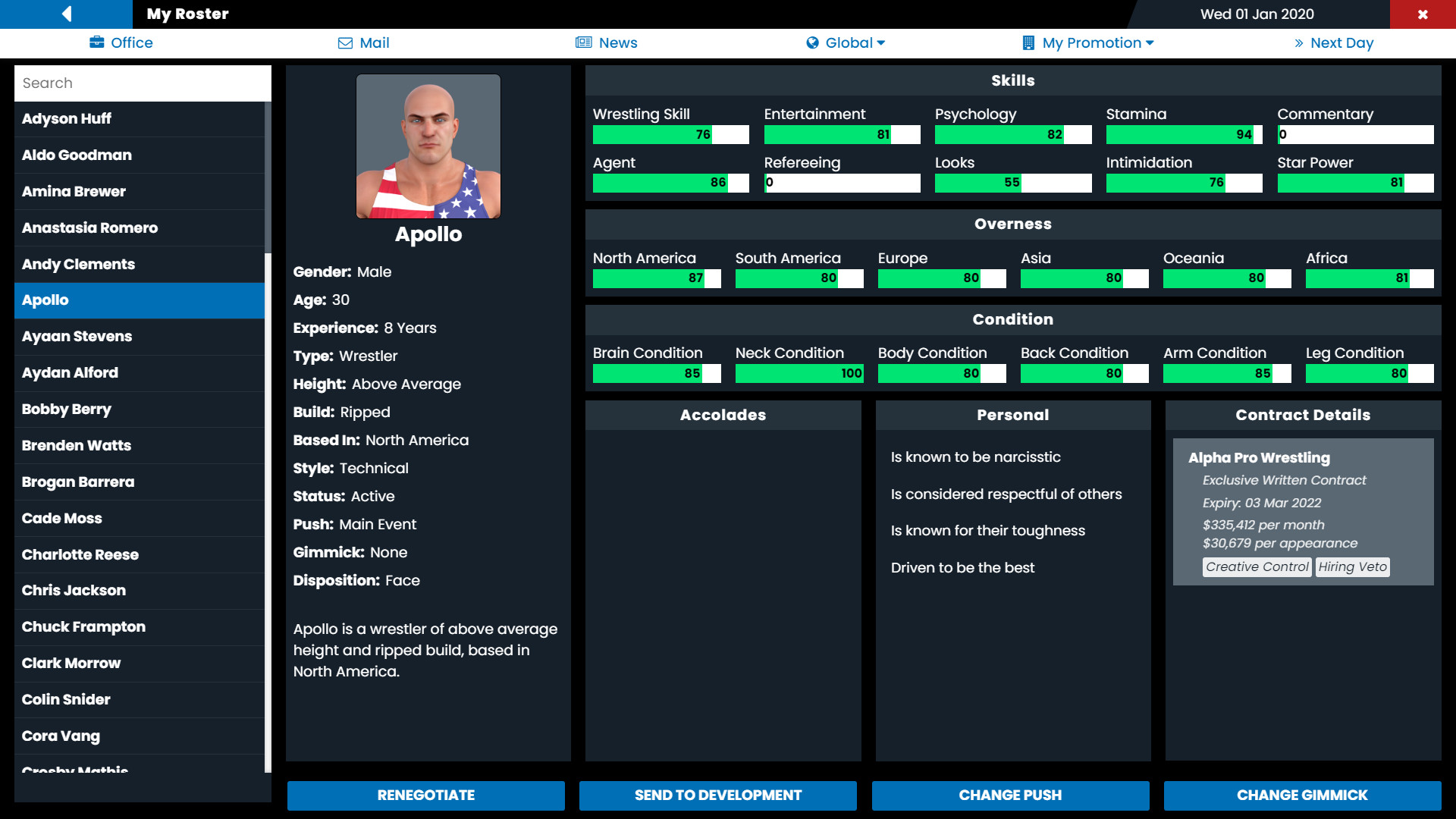Image resolution: width=1456 pixels, height=819 pixels.
Task: Expand the Global dropdown menu
Action: (846, 42)
